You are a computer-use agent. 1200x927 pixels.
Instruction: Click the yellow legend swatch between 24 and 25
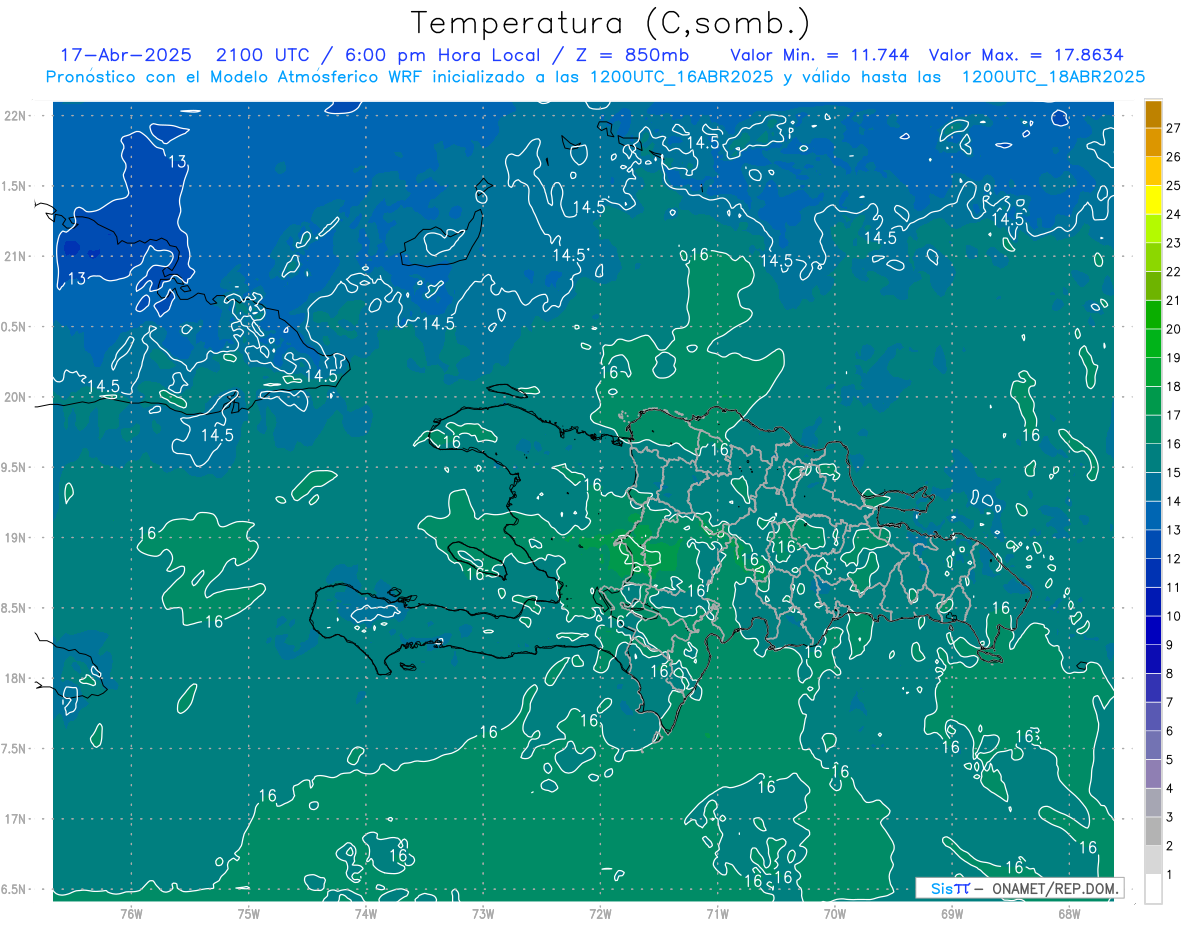click(x=1153, y=200)
